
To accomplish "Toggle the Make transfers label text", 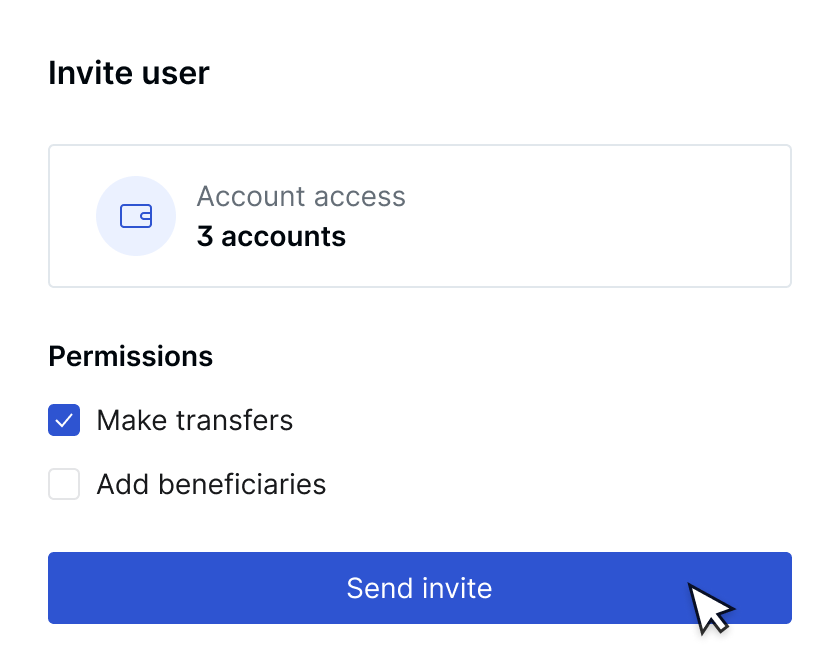I will coord(194,420).
